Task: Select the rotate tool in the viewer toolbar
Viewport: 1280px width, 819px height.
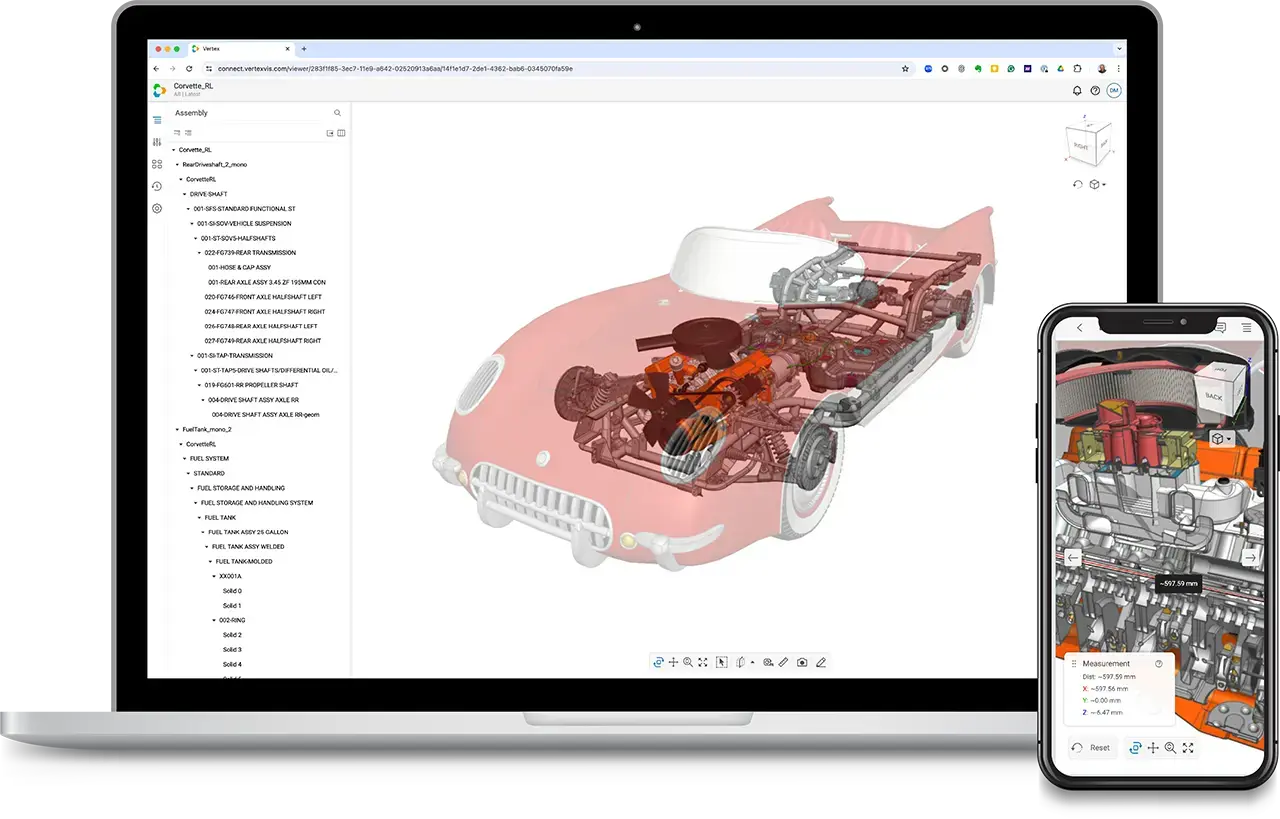Action: (x=658, y=662)
